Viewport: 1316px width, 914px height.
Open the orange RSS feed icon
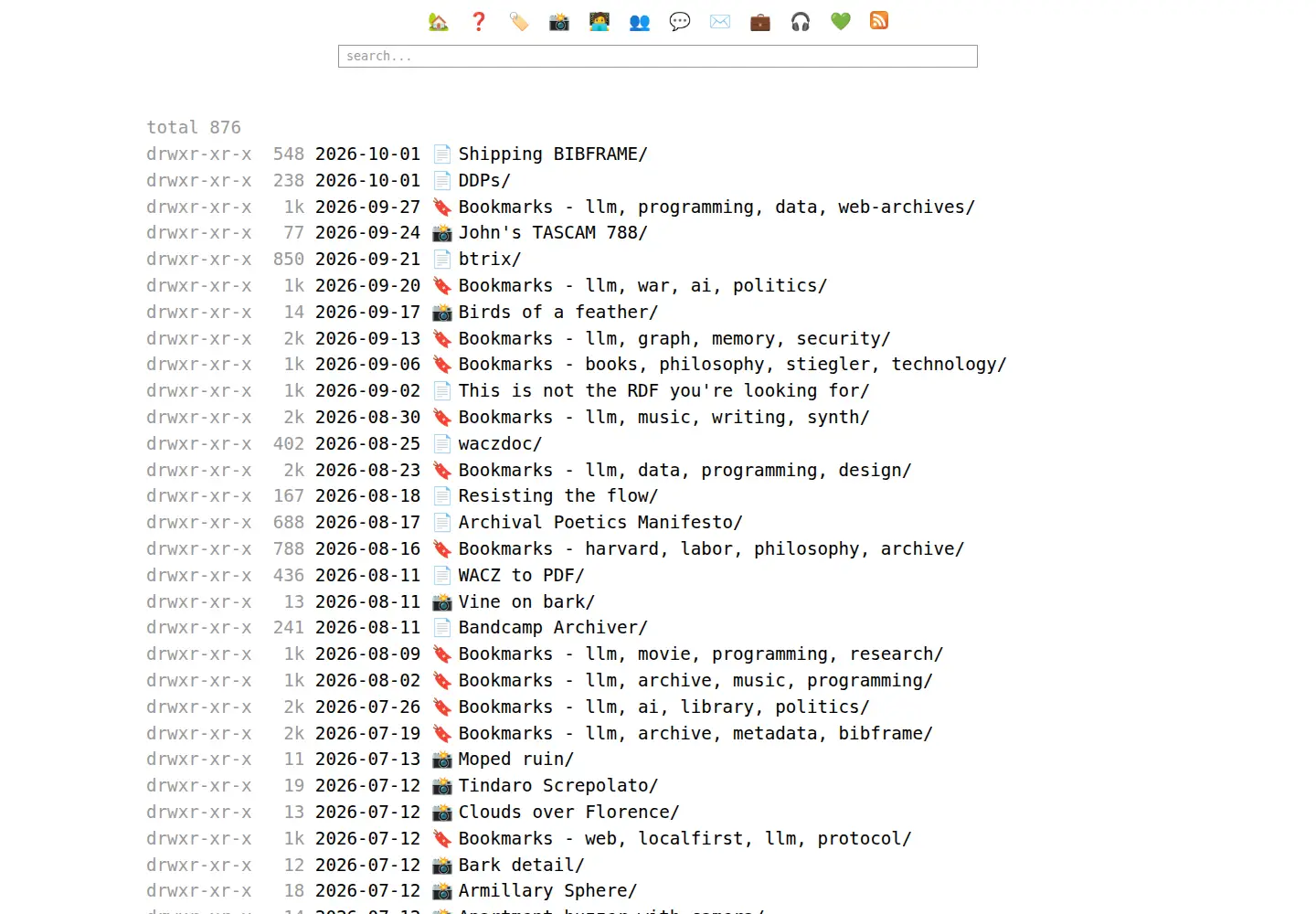tap(879, 21)
